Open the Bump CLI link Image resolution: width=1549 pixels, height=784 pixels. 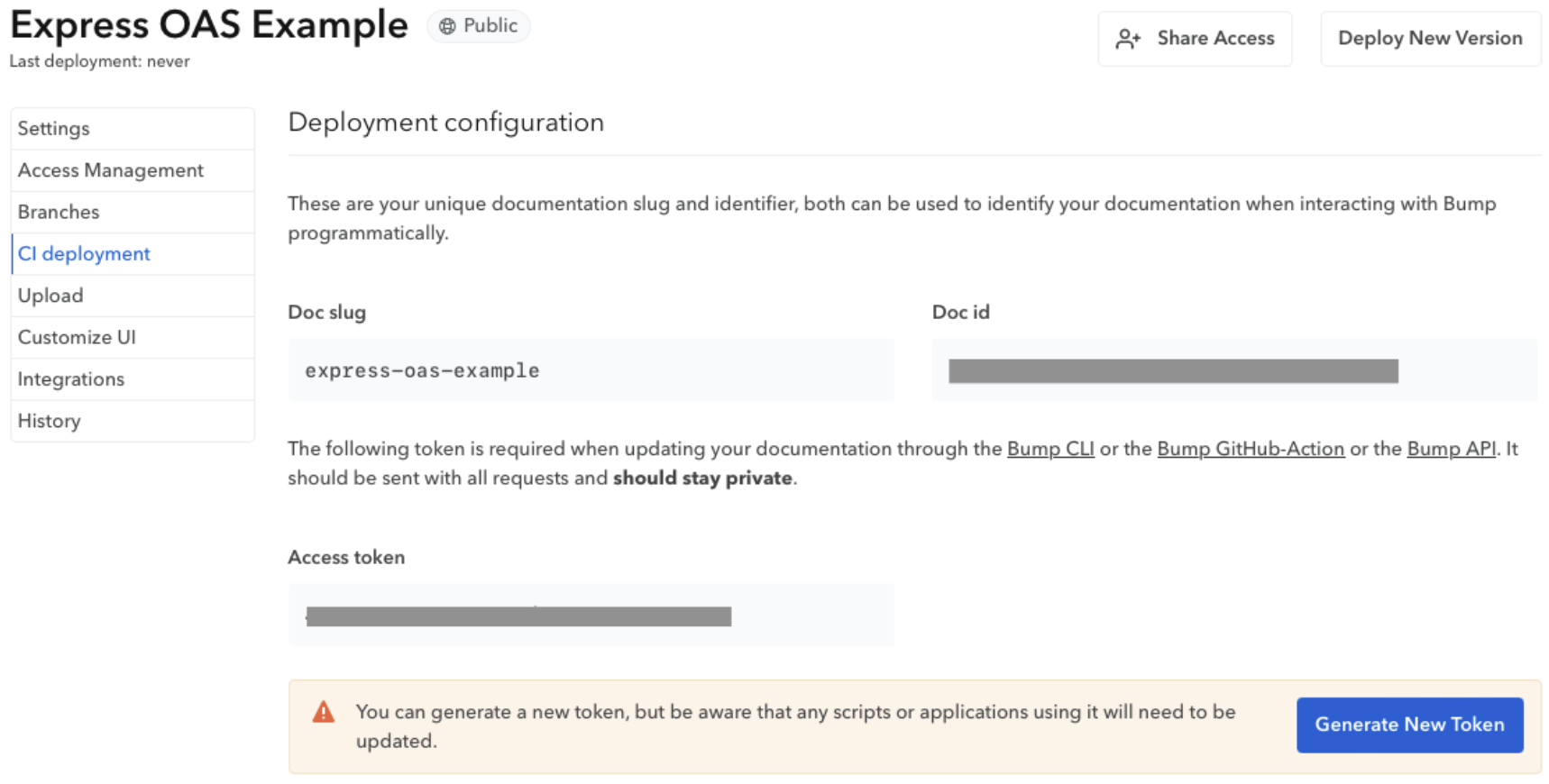pyautogui.click(x=1049, y=448)
